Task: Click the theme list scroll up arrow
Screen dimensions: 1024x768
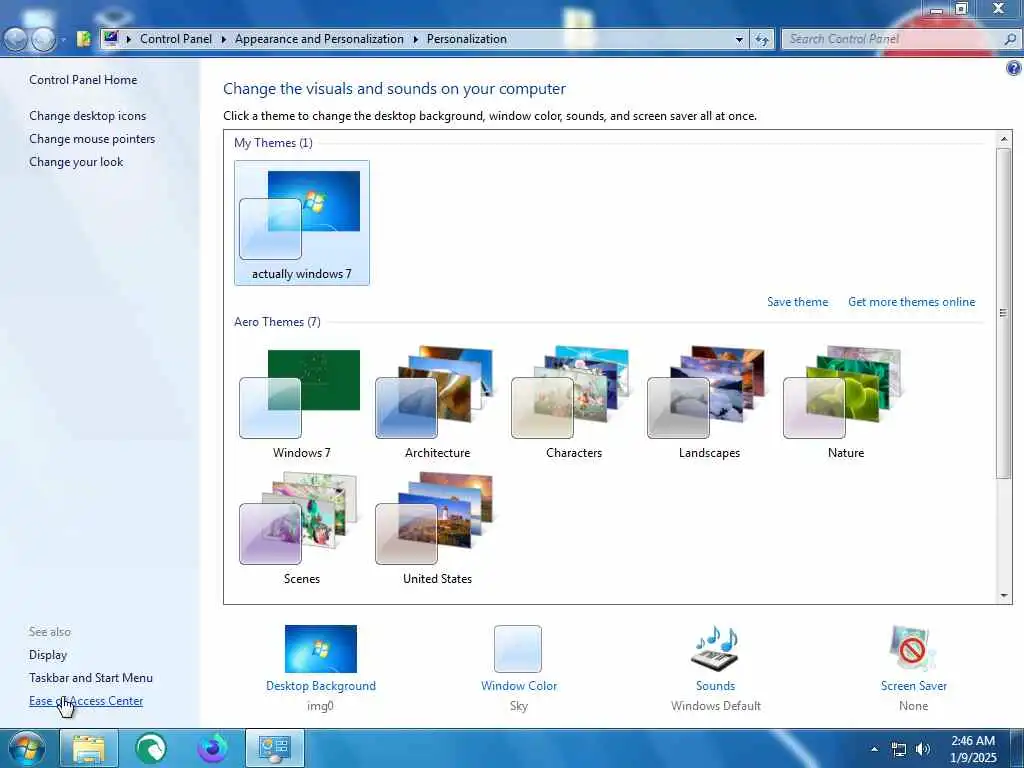Action: click(1004, 139)
